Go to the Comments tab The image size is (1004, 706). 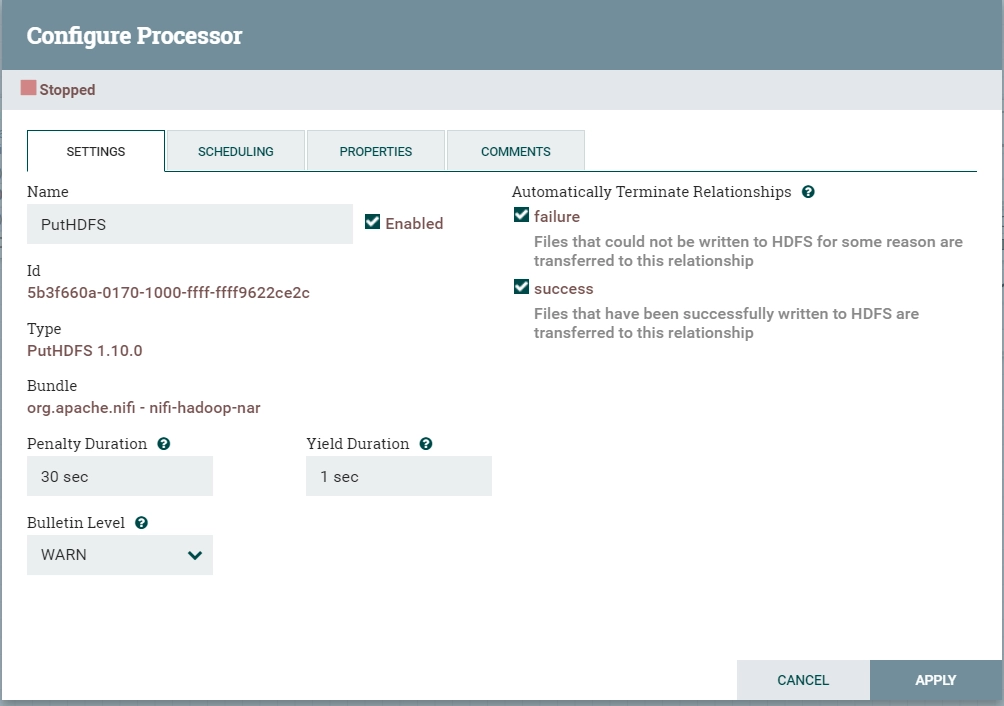pos(515,151)
